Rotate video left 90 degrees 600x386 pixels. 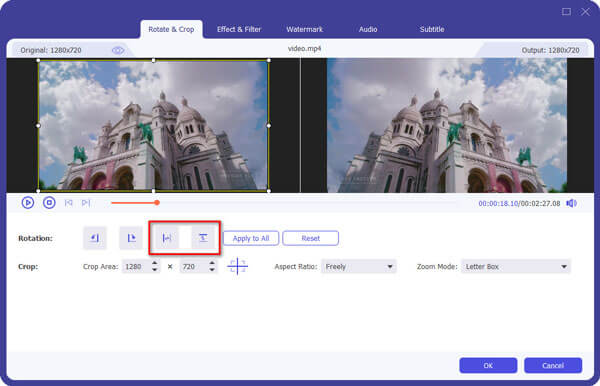click(95, 238)
